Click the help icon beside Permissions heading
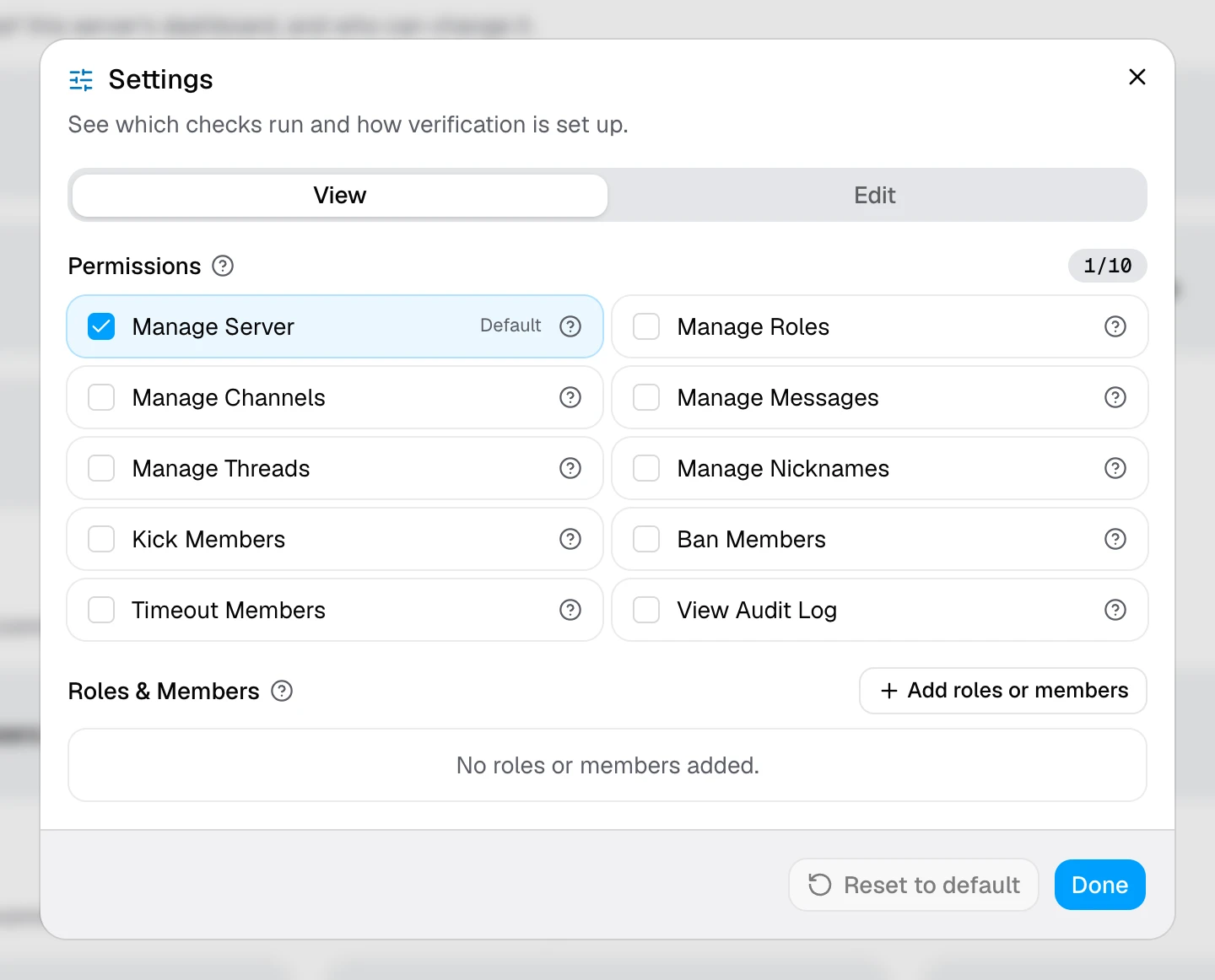Screen dimensions: 1215x980 [x=223, y=267]
